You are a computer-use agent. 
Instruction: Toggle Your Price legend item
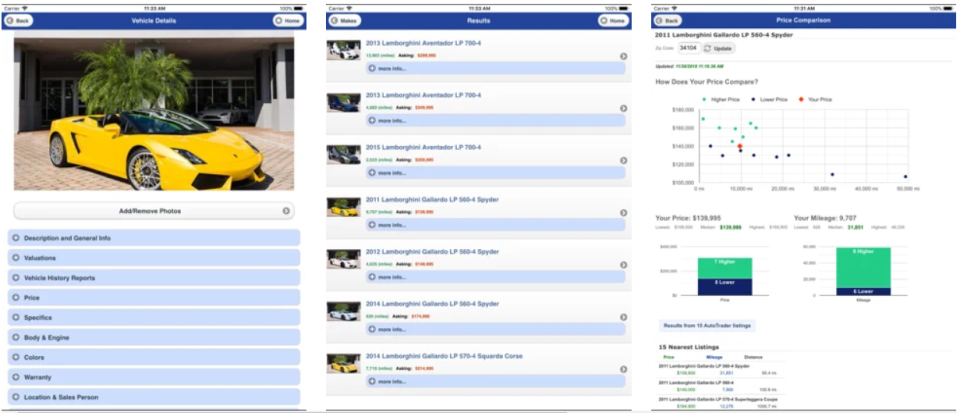tap(815, 99)
